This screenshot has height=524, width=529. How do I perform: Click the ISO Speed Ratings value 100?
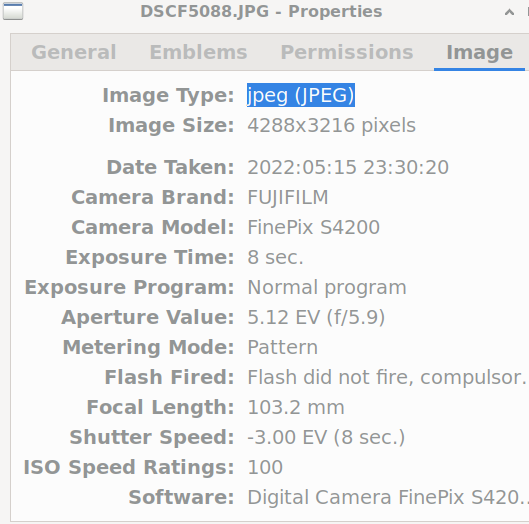[265, 467]
